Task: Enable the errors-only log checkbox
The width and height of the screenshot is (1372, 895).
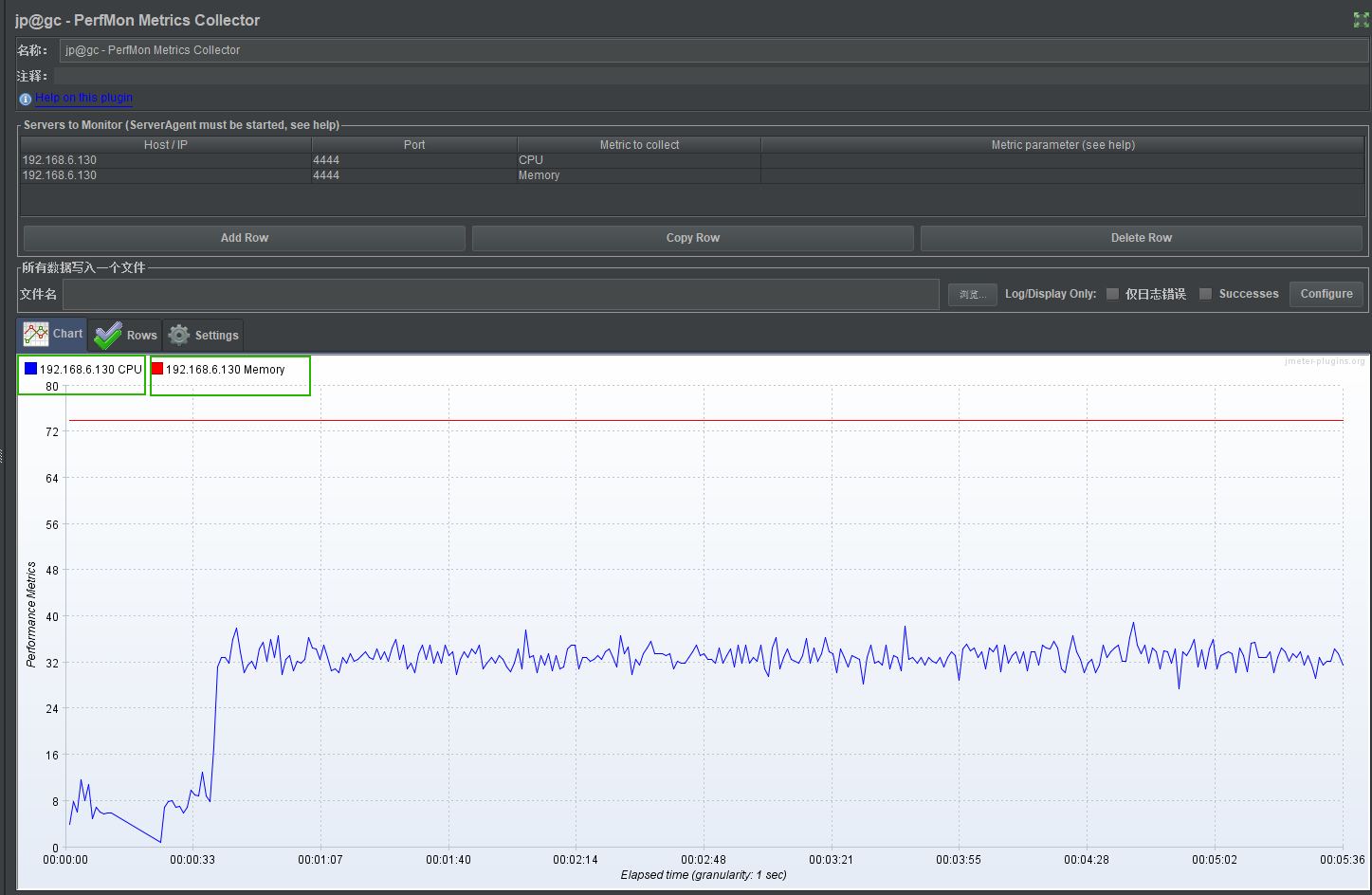Action: click(1113, 294)
